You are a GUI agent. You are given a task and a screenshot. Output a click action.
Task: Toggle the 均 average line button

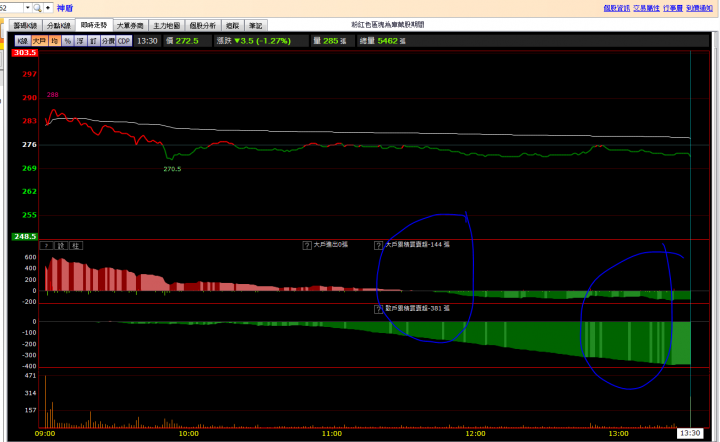[55, 41]
